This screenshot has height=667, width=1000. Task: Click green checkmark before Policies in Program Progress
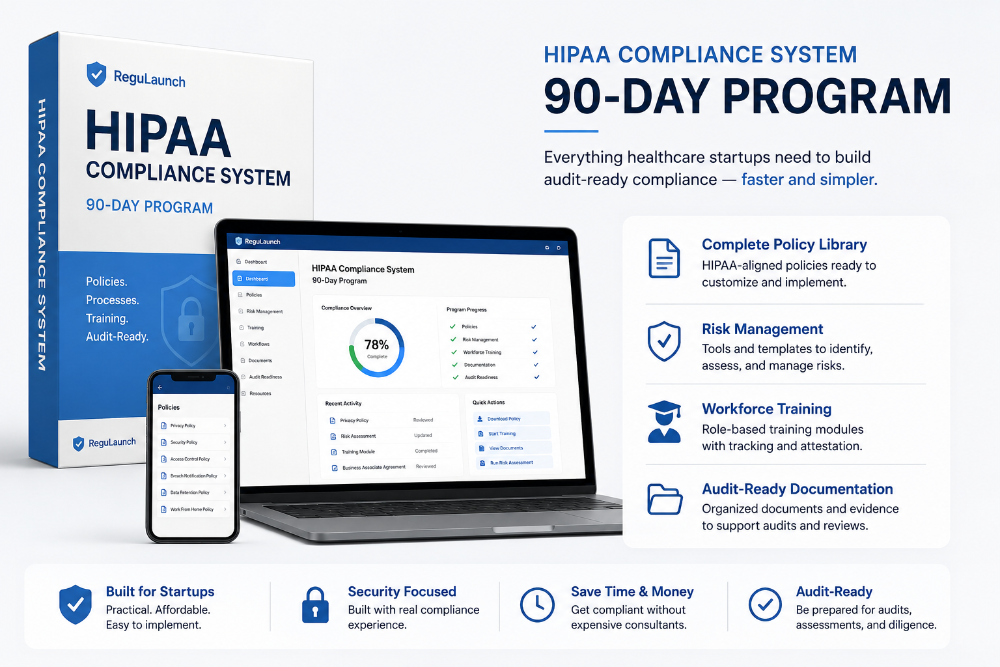pyautogui.click(x=453, y=326)
